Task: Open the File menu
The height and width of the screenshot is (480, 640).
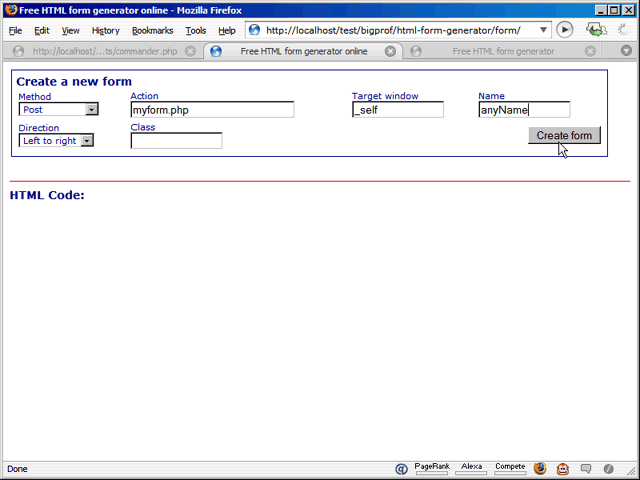Action: click(x=16, y=31)
